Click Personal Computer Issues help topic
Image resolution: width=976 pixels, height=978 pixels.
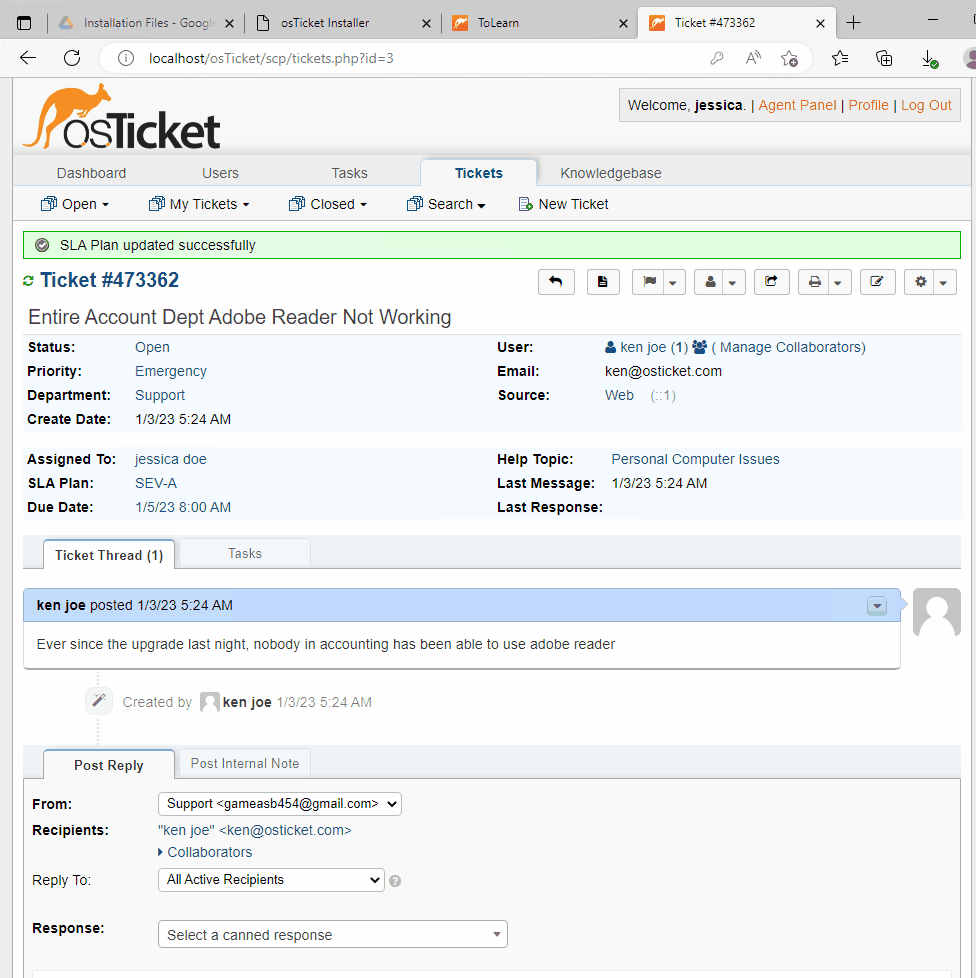pyautogui.click(x=695, y=459)
